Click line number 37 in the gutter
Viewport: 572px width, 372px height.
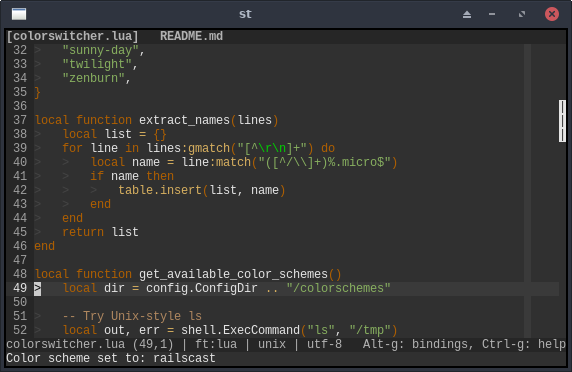(x=20, y=120)
